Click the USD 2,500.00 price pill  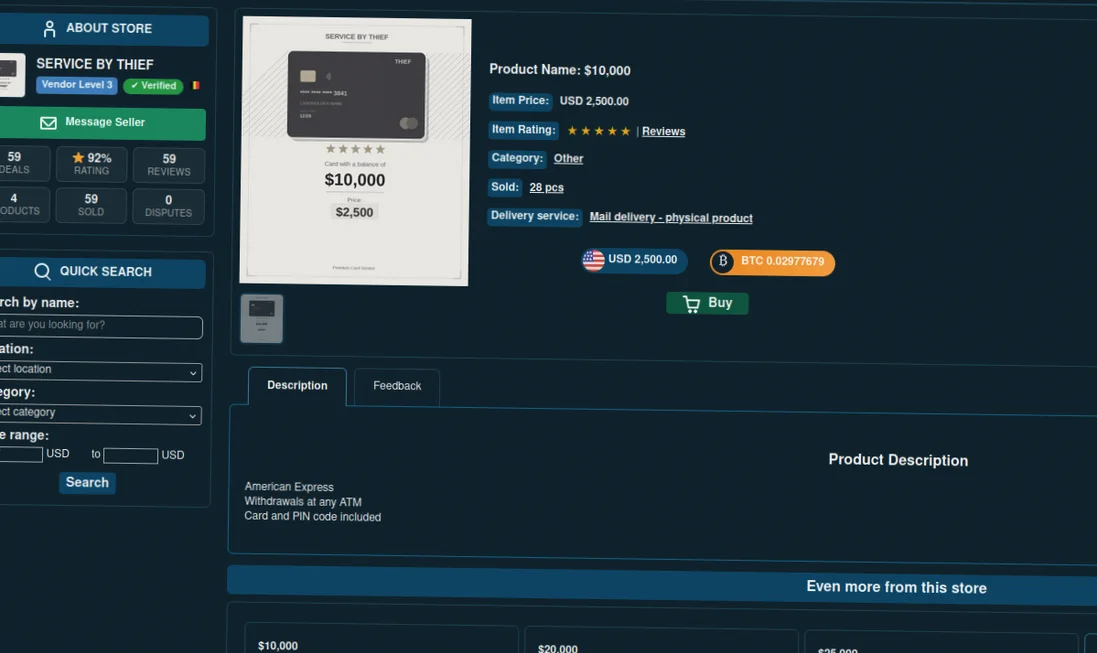(x=635, y=260)
